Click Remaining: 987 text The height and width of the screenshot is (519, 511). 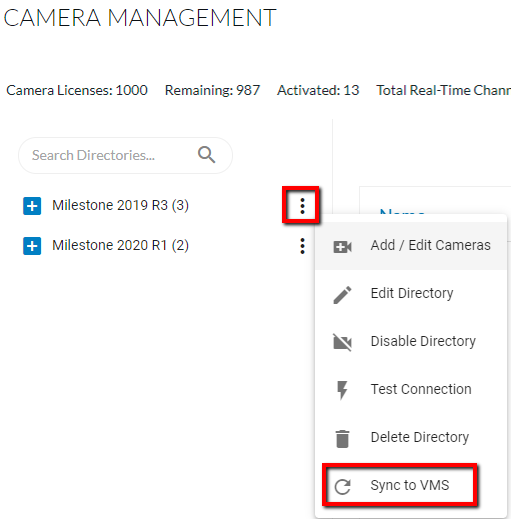click(x=212, y=90)
